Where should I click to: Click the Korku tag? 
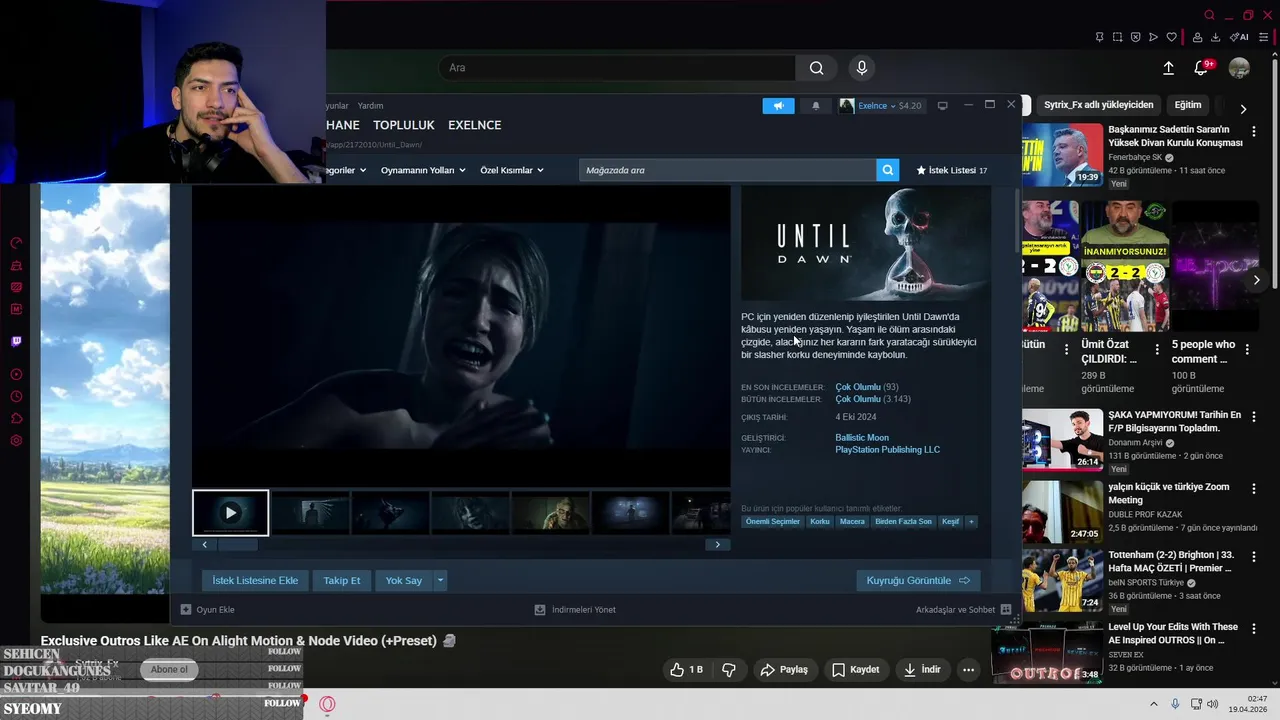[x=820, y=521]
